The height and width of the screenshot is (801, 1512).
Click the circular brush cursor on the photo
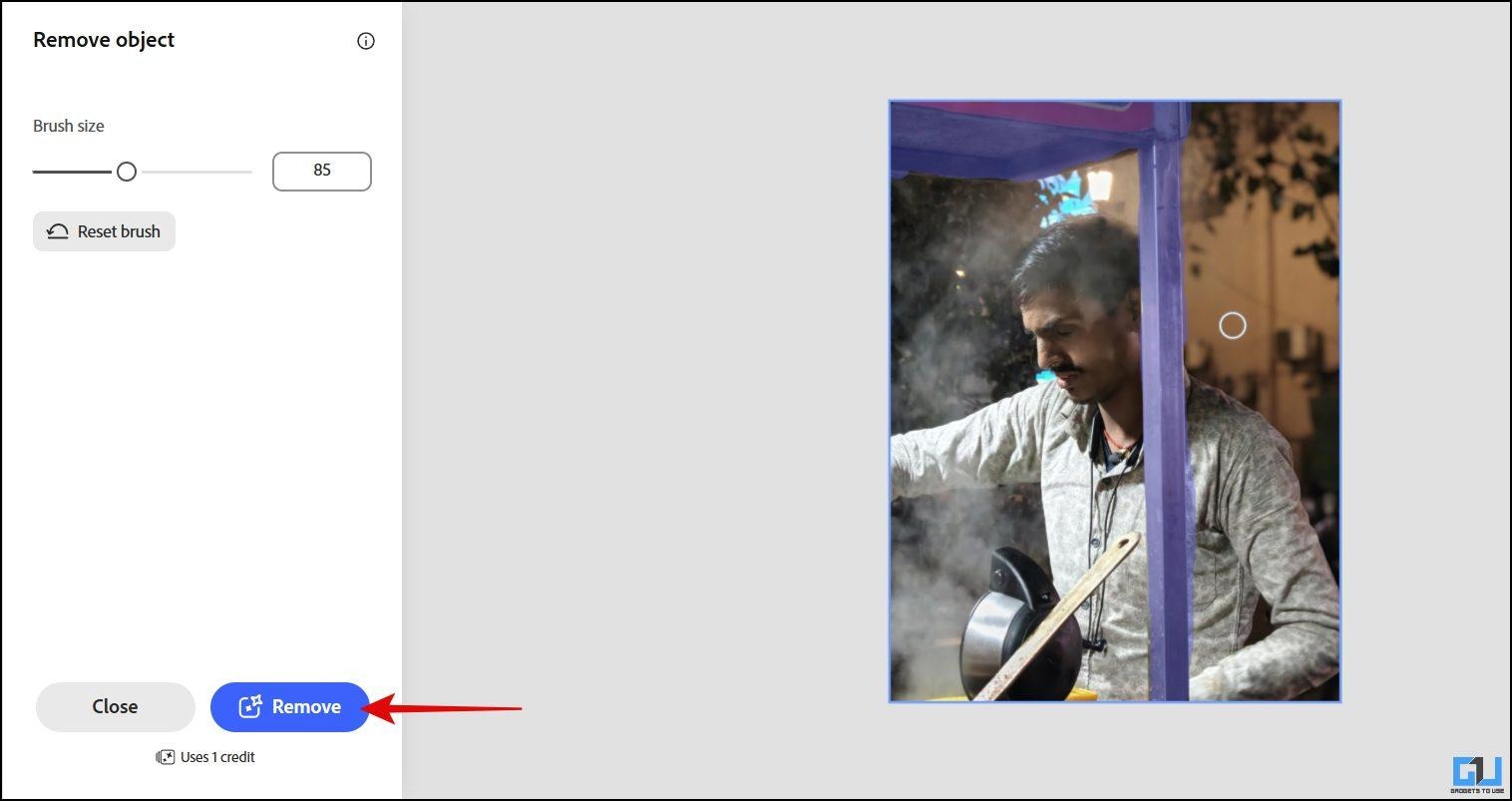(x=1233, y=325)
